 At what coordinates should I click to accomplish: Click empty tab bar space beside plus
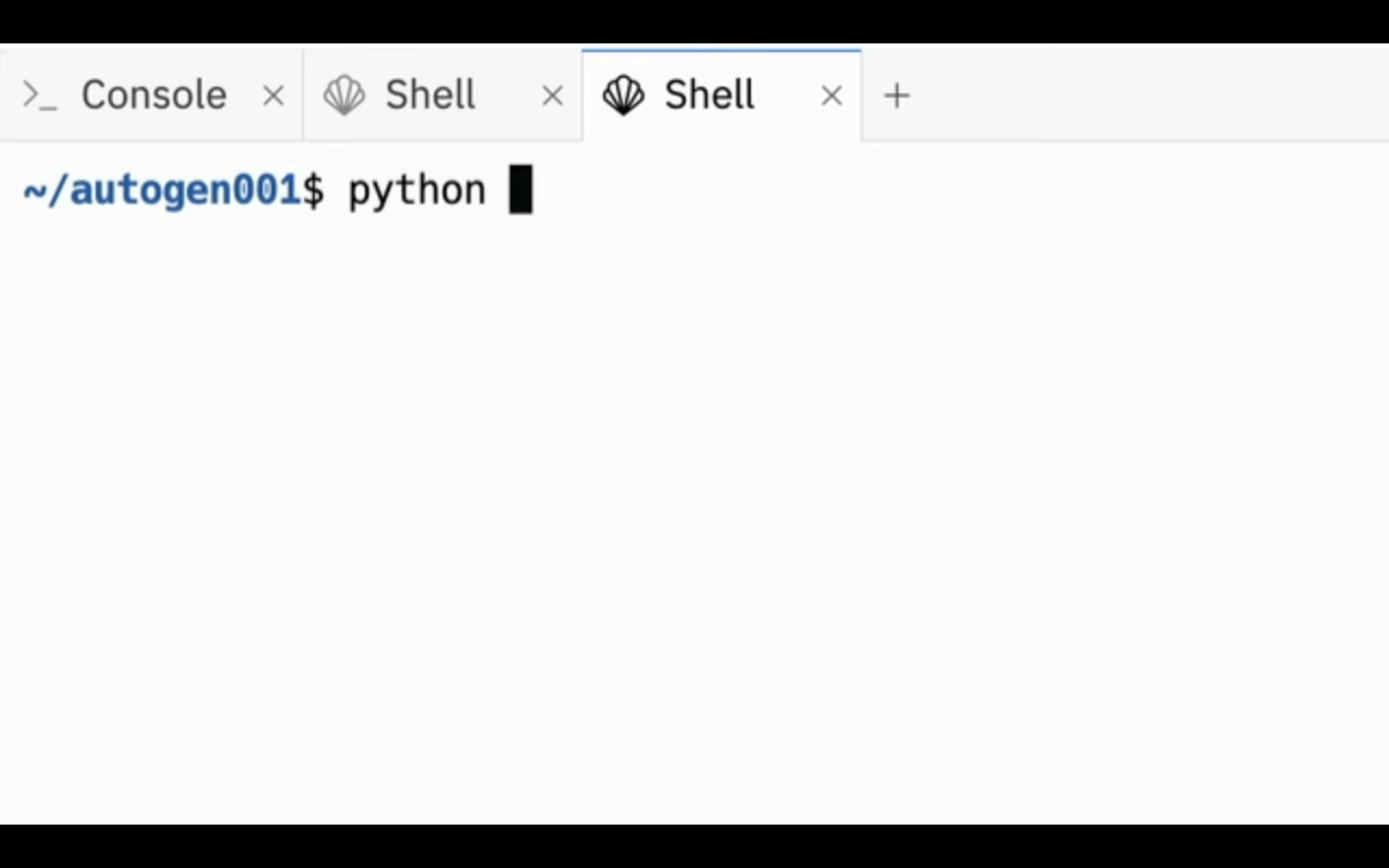[1148, 95]
